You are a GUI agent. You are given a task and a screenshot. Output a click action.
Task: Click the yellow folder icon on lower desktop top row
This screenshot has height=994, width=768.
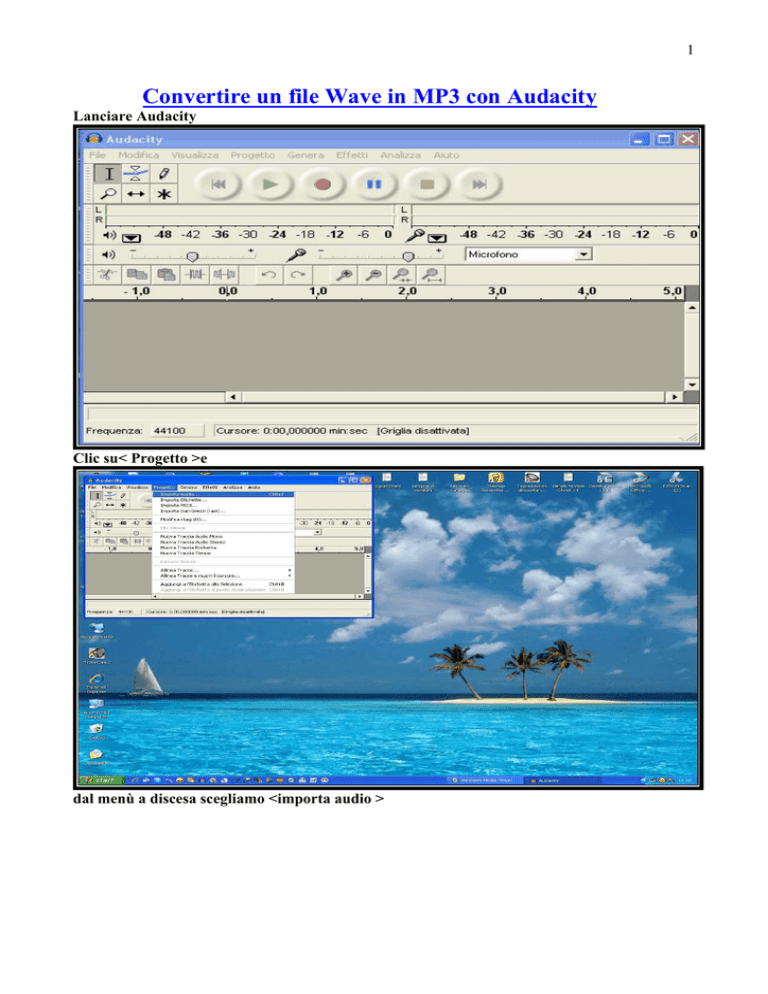[x=459, y=478]
